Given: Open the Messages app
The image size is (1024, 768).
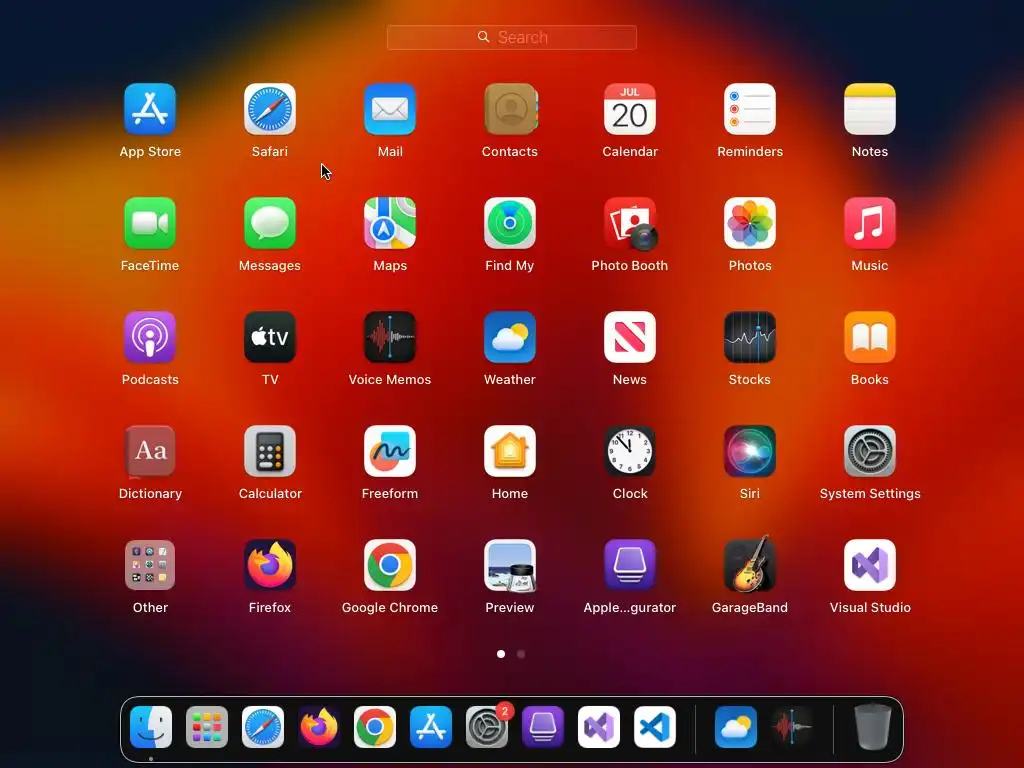Looking at the screenshot, I should point(270,223).
